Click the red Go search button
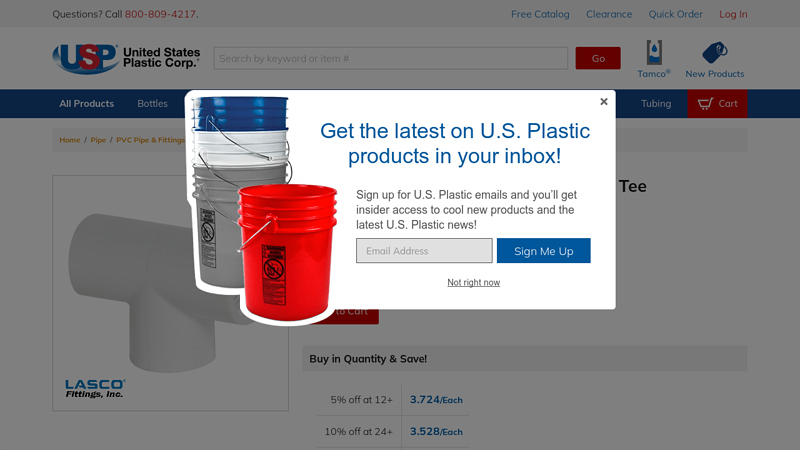 click(598, 58)
